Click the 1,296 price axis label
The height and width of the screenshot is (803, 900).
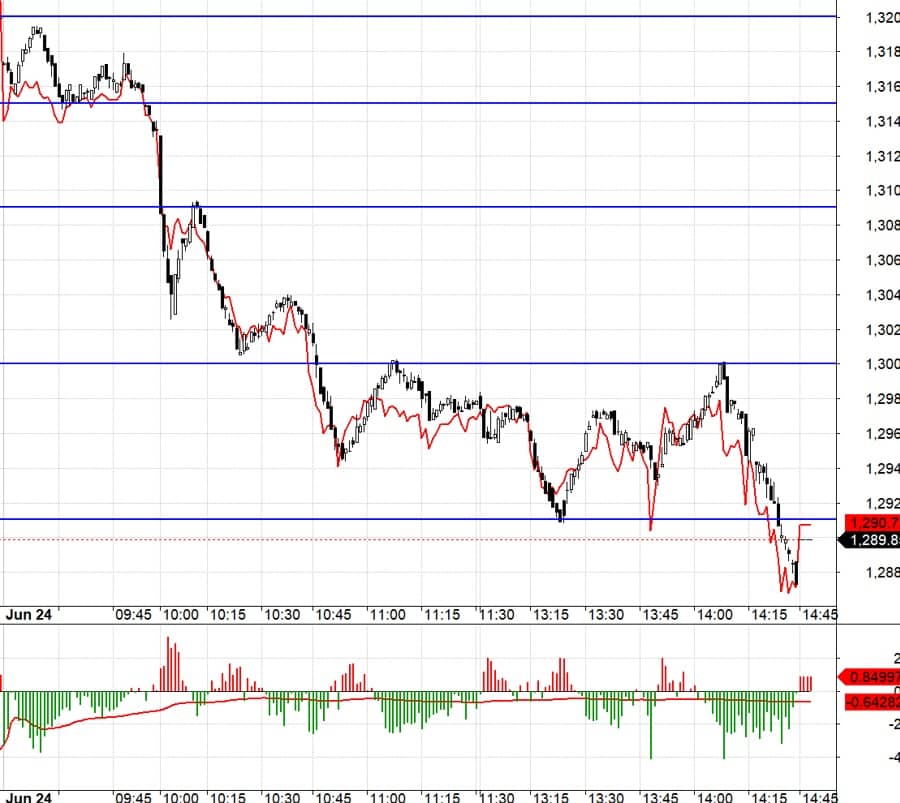[x=883, y=434]
